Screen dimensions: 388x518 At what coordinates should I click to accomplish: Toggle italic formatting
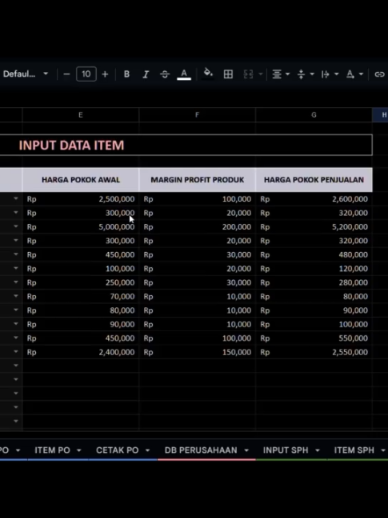click(x=146, y=74)
